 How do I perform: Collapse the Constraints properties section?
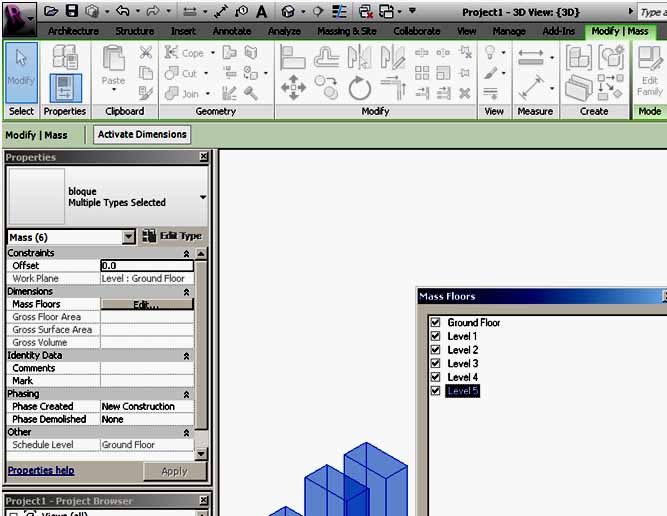(x=186, y=254)
